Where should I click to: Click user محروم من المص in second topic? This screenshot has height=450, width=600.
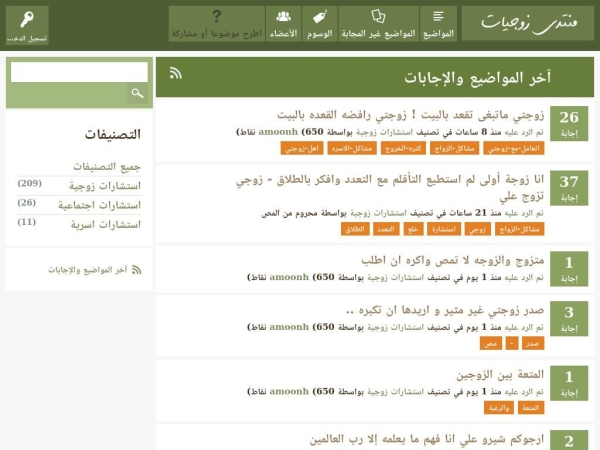(290, 213)
